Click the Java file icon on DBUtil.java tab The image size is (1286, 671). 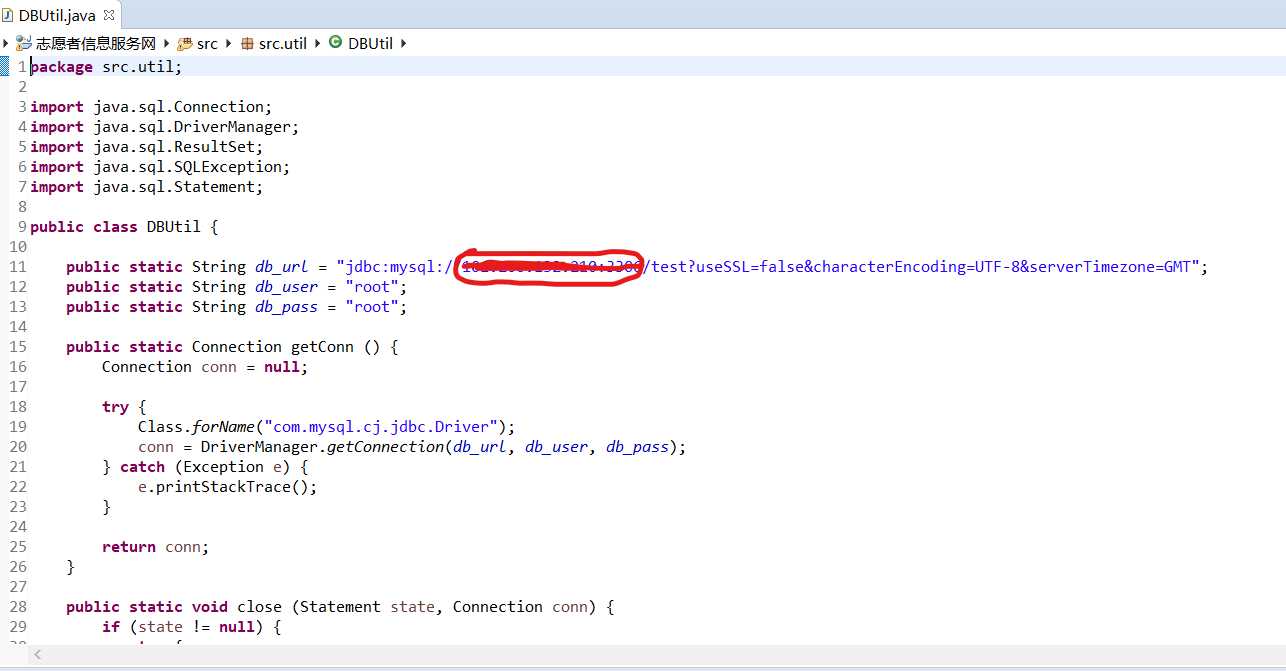click(9, 15)
